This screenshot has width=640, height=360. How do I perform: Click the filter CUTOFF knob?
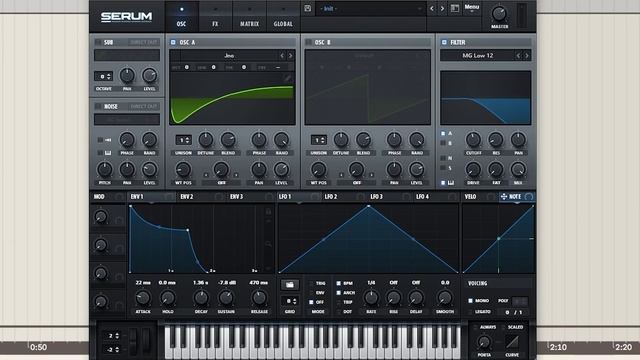(473, 140)
